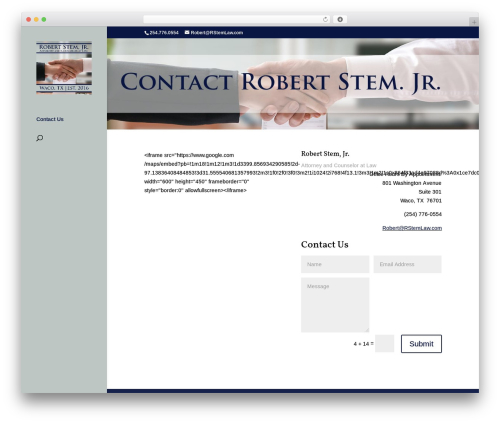Screen dimensions: 500x423
Task: Open the Contact Us sidebar menu item
Action: tap(50, 119)
